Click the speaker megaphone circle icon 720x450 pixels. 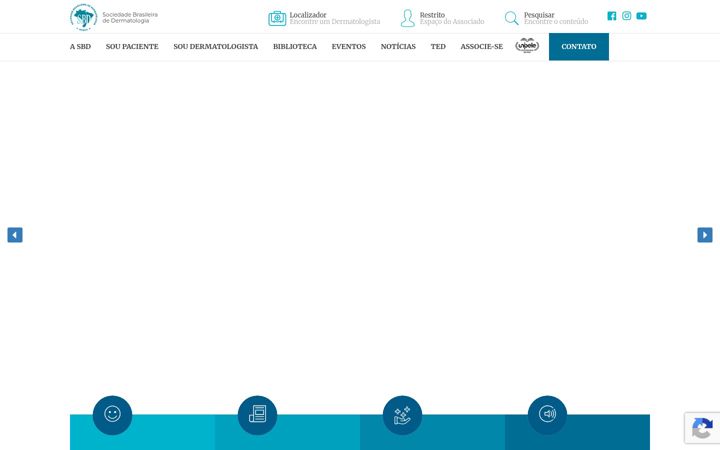pyautogui.click(x=547, y=415)
